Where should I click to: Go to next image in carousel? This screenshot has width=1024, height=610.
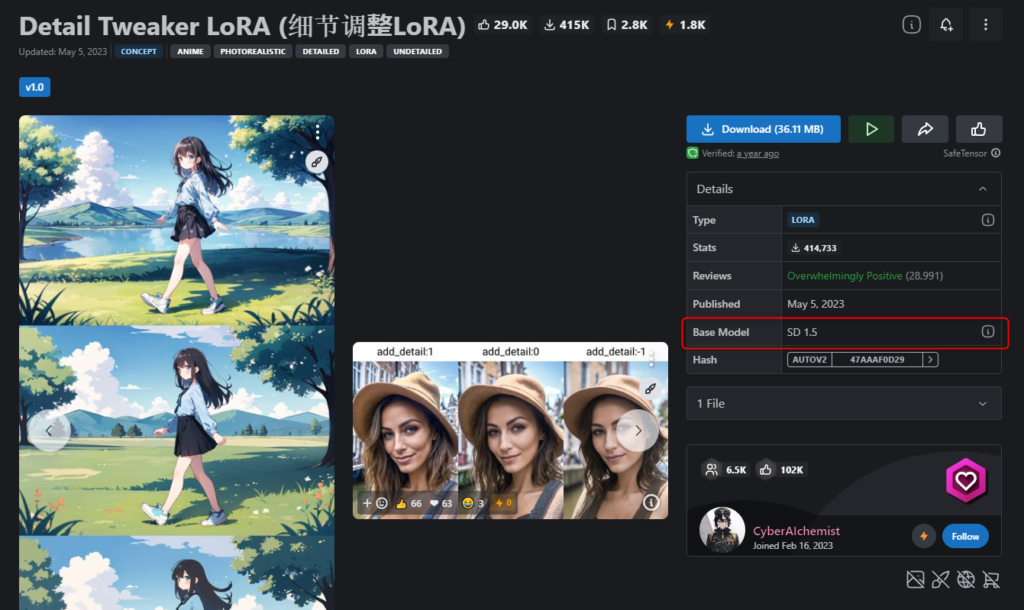pos(637,430)
